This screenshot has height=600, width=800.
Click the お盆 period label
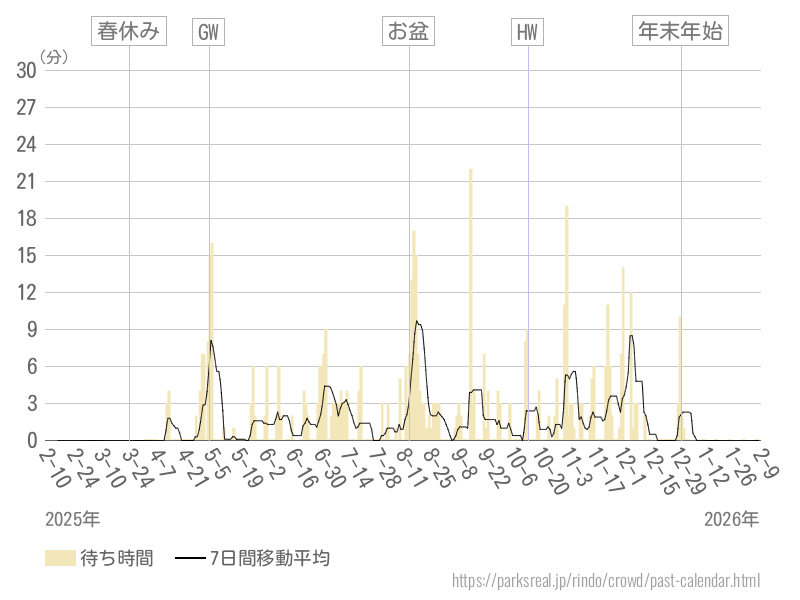[408, 31]
